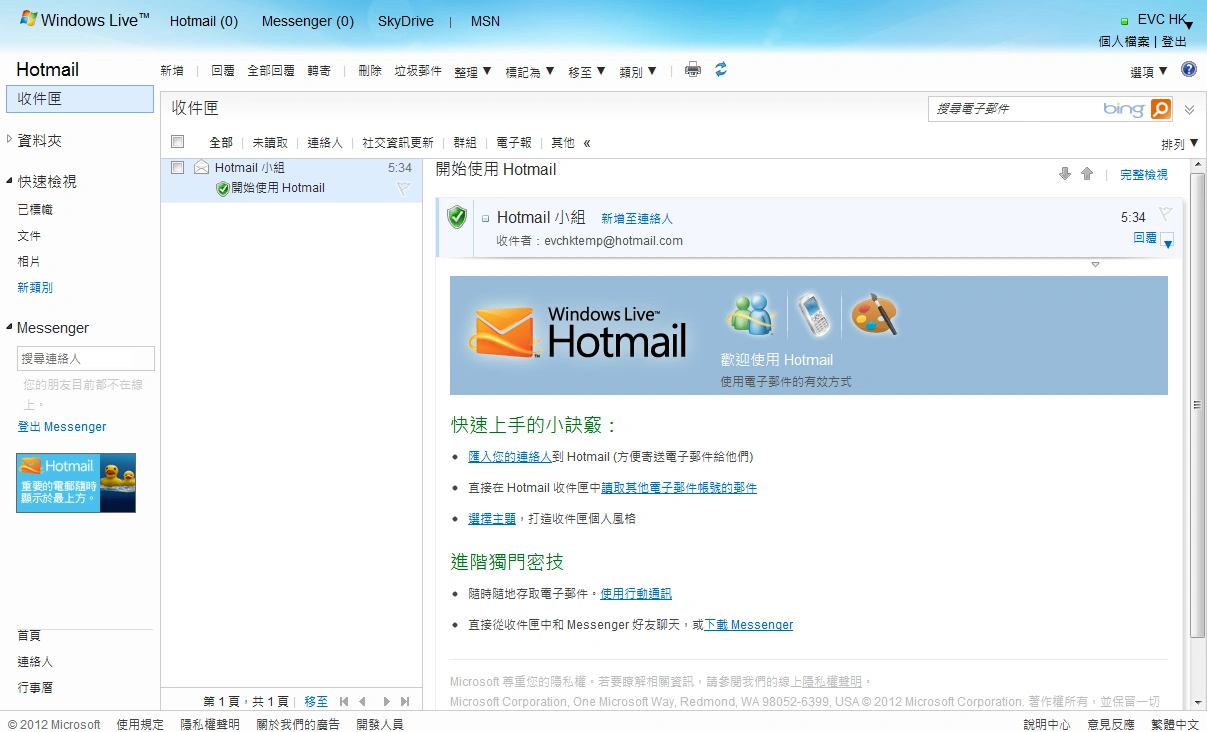This screenshot has height=732, width=1207.
Task: Click the Messenger people icon in the banner
Action: pos(752,315)
